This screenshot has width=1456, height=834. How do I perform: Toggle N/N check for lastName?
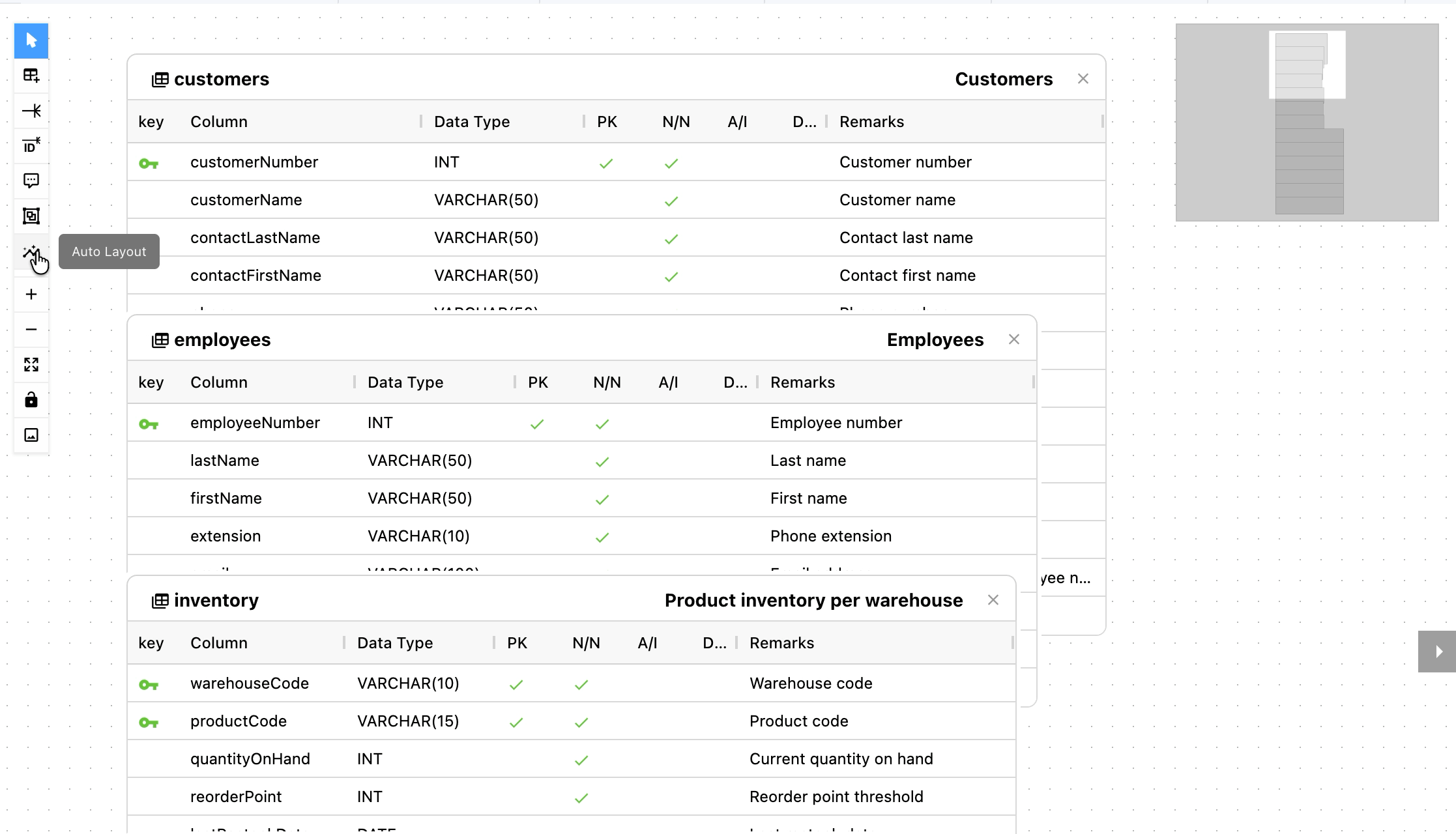coord(602,462)
